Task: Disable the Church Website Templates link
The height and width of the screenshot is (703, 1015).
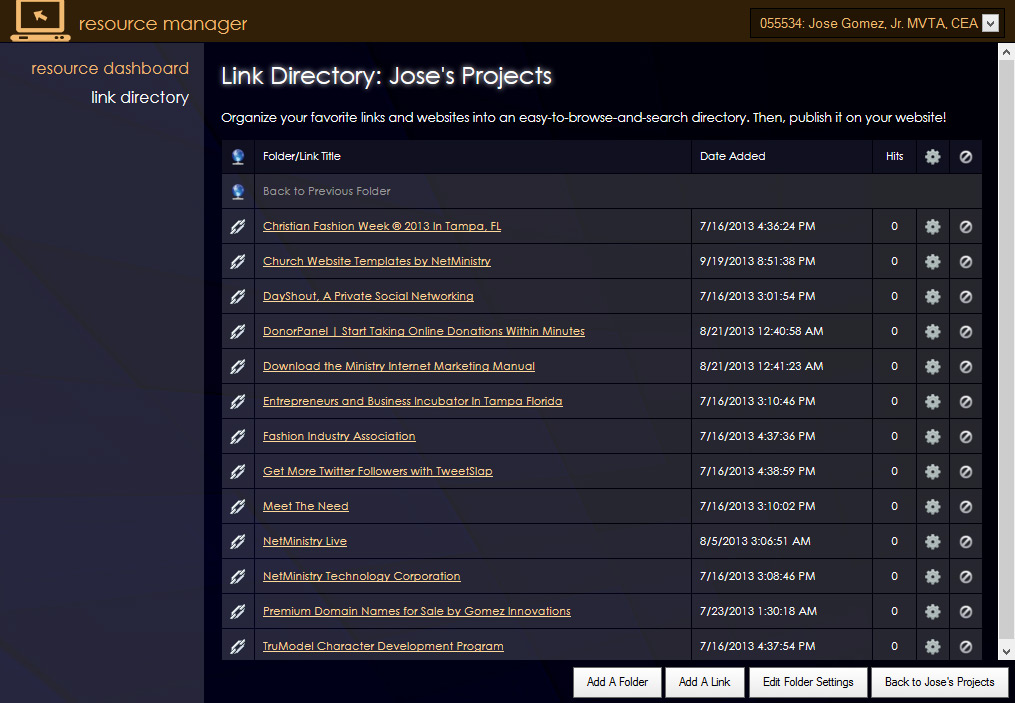Action: point(965,261)
